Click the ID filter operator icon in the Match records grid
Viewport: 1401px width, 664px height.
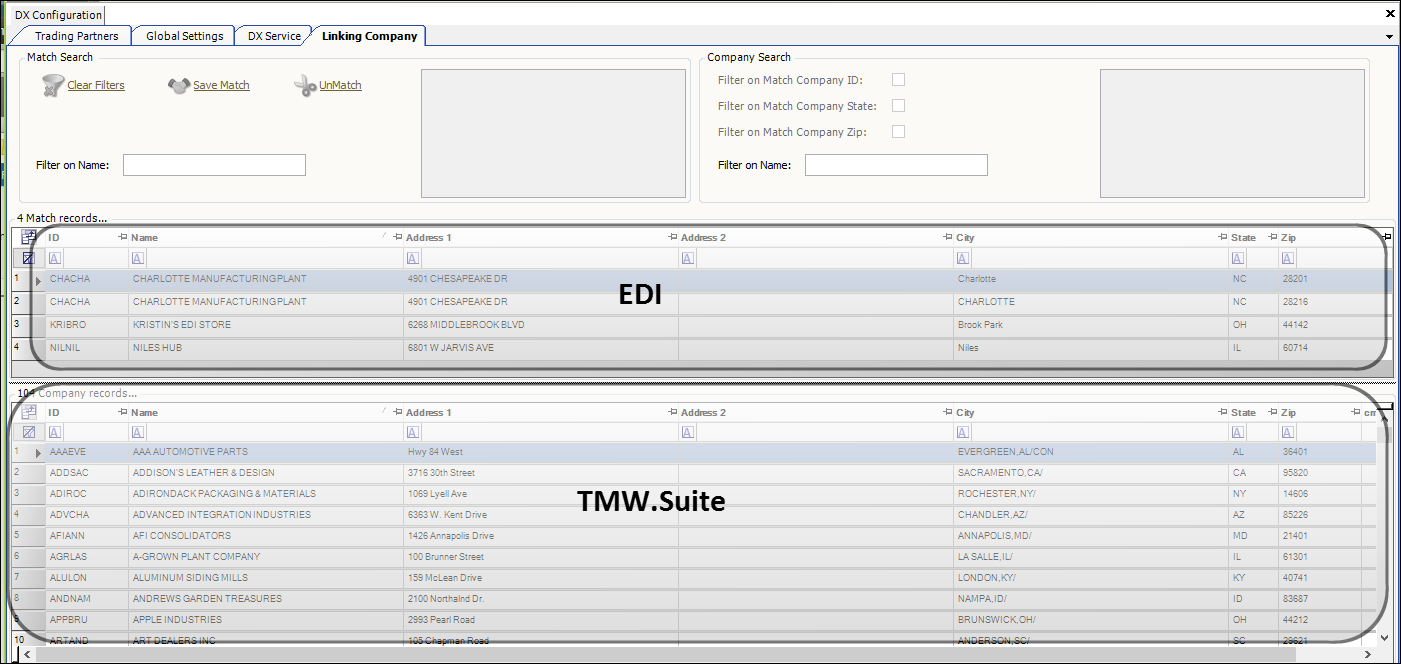[55, 258]
